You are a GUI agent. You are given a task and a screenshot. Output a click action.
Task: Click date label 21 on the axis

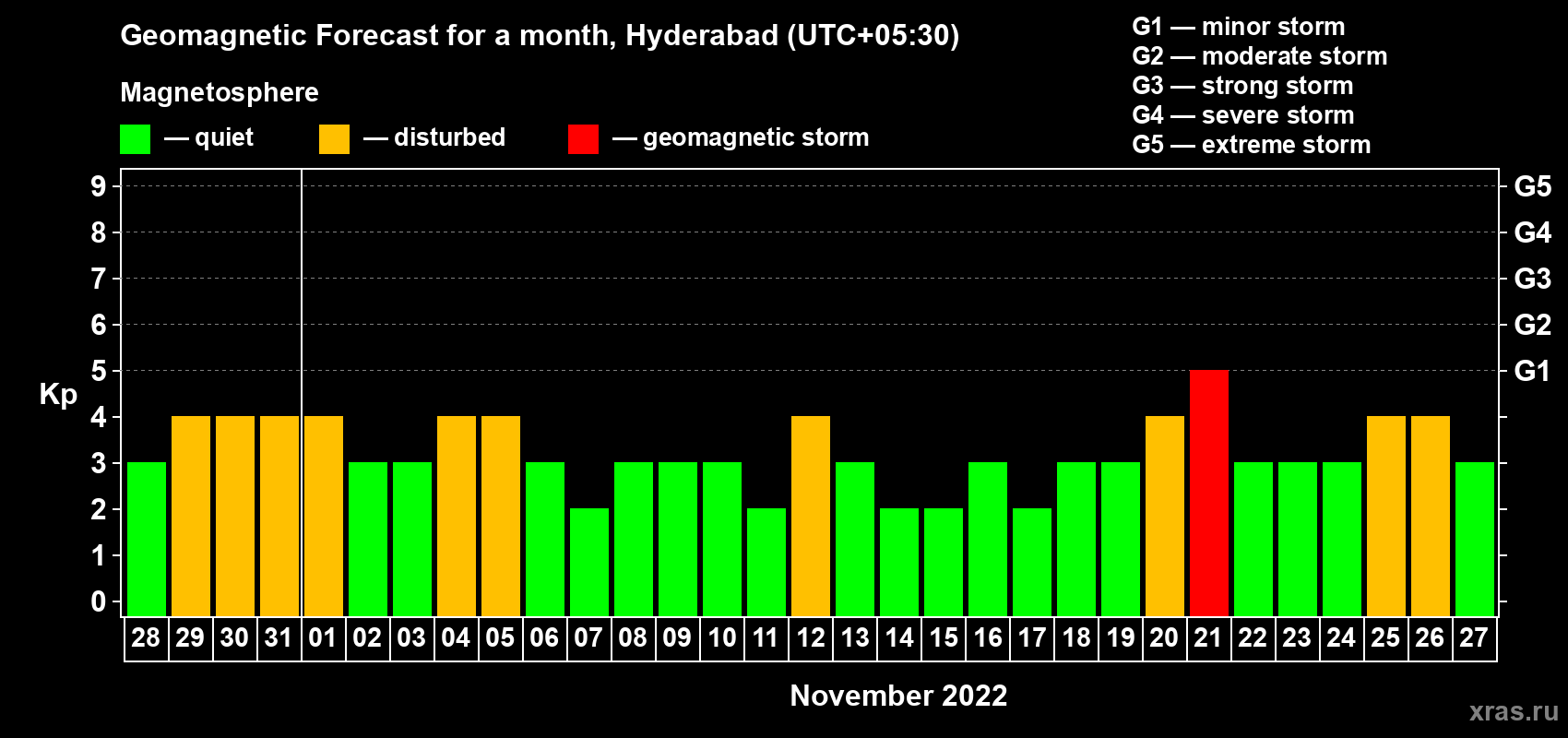coord(1208,638)
